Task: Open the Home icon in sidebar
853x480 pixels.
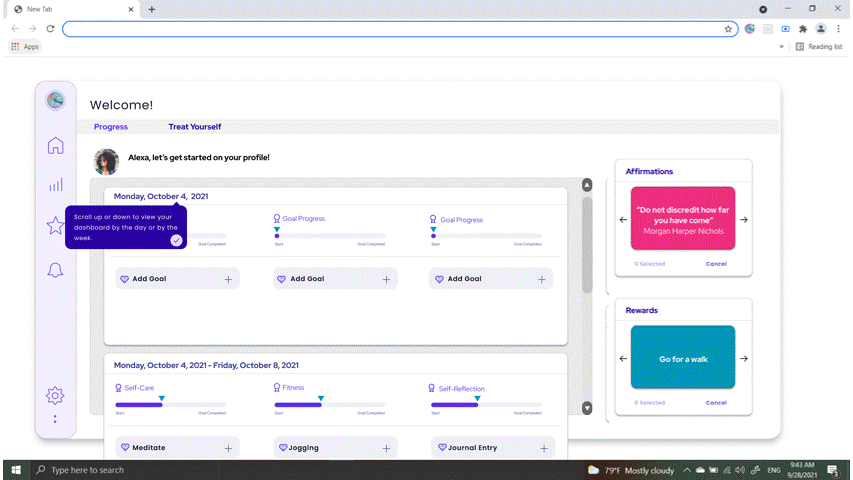Action: (56, 146)
